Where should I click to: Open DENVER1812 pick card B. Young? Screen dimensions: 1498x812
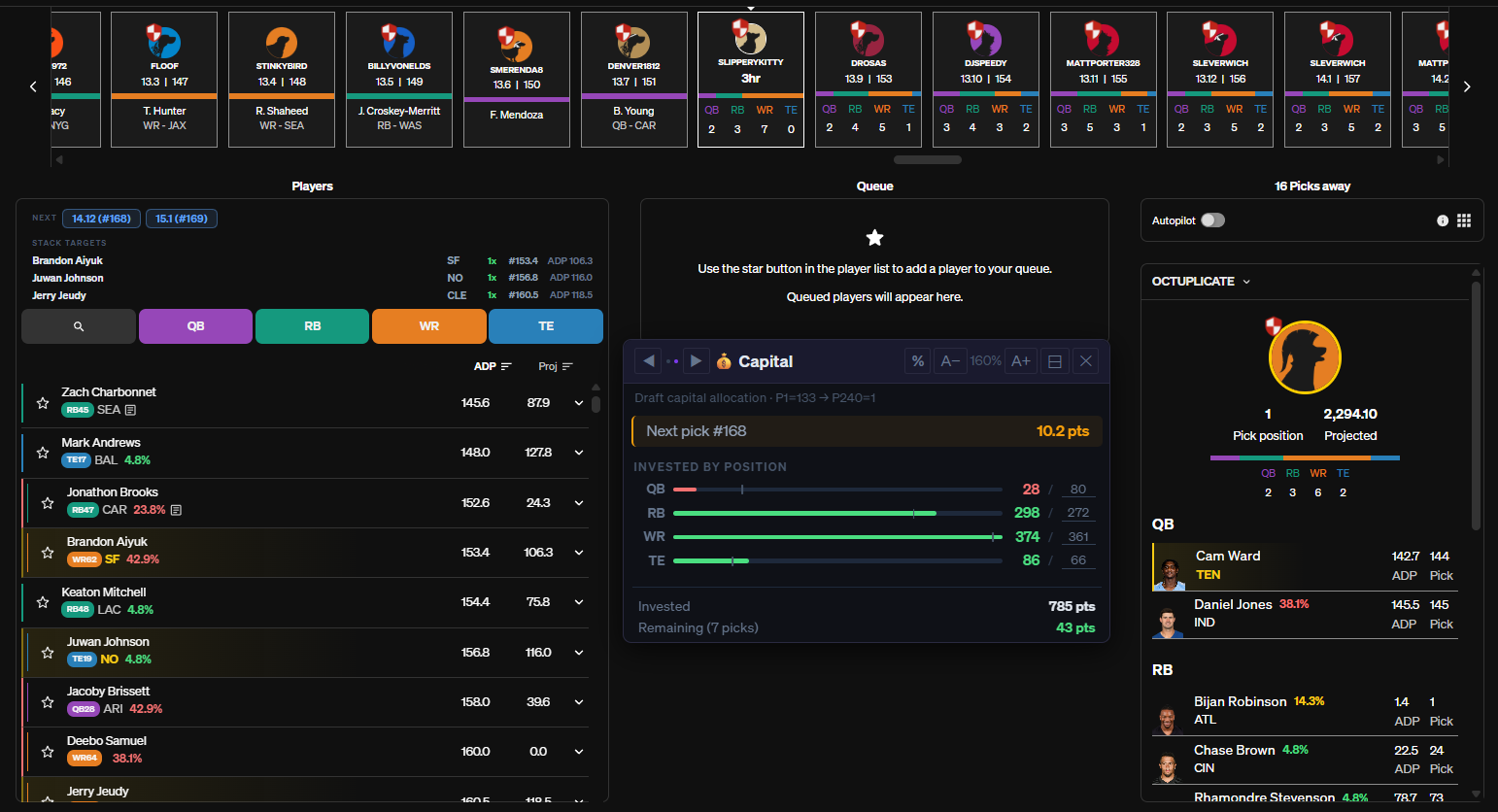point(634,80)
